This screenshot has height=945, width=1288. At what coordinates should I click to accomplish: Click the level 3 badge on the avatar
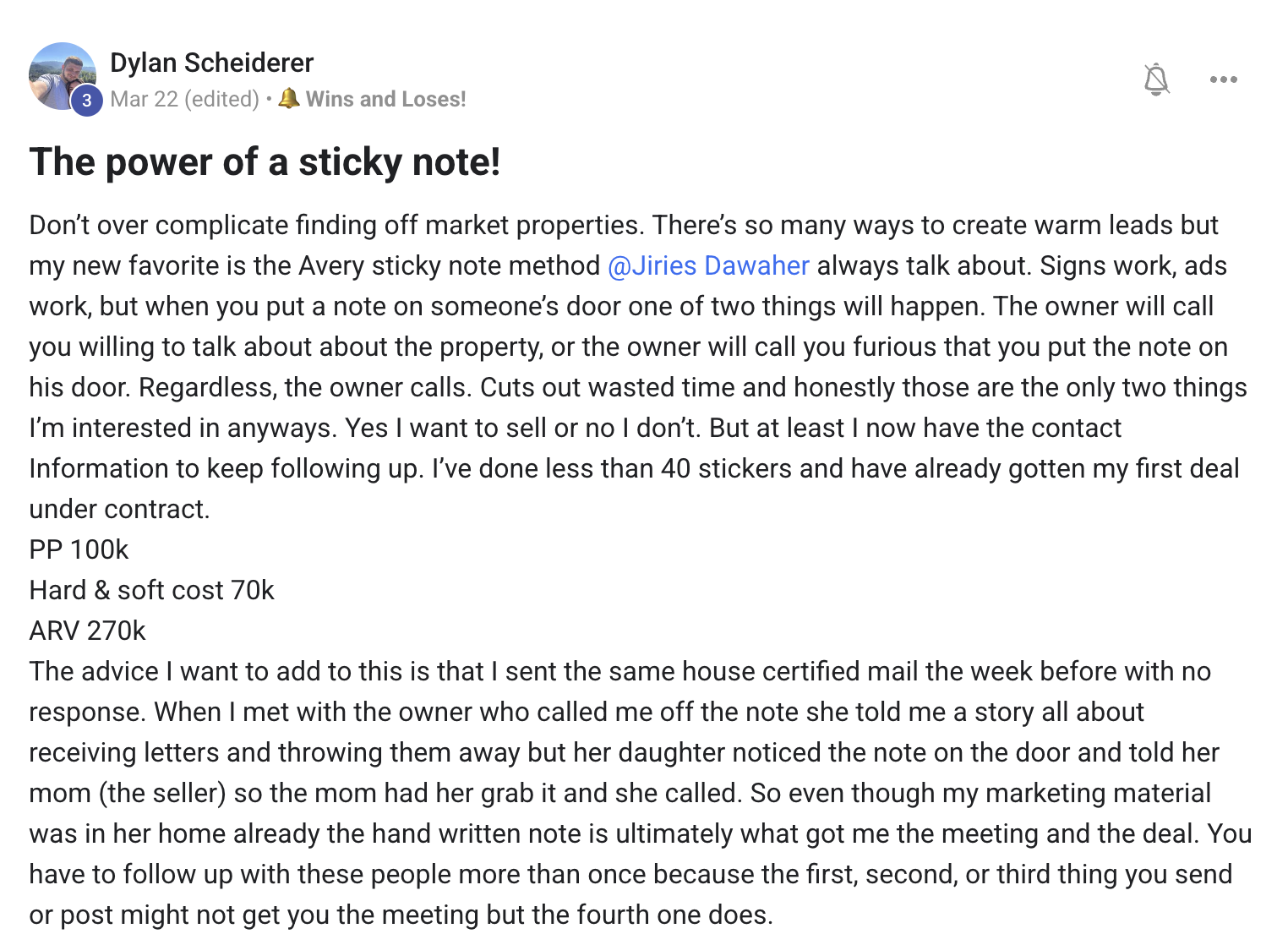(x=86, y=101)
